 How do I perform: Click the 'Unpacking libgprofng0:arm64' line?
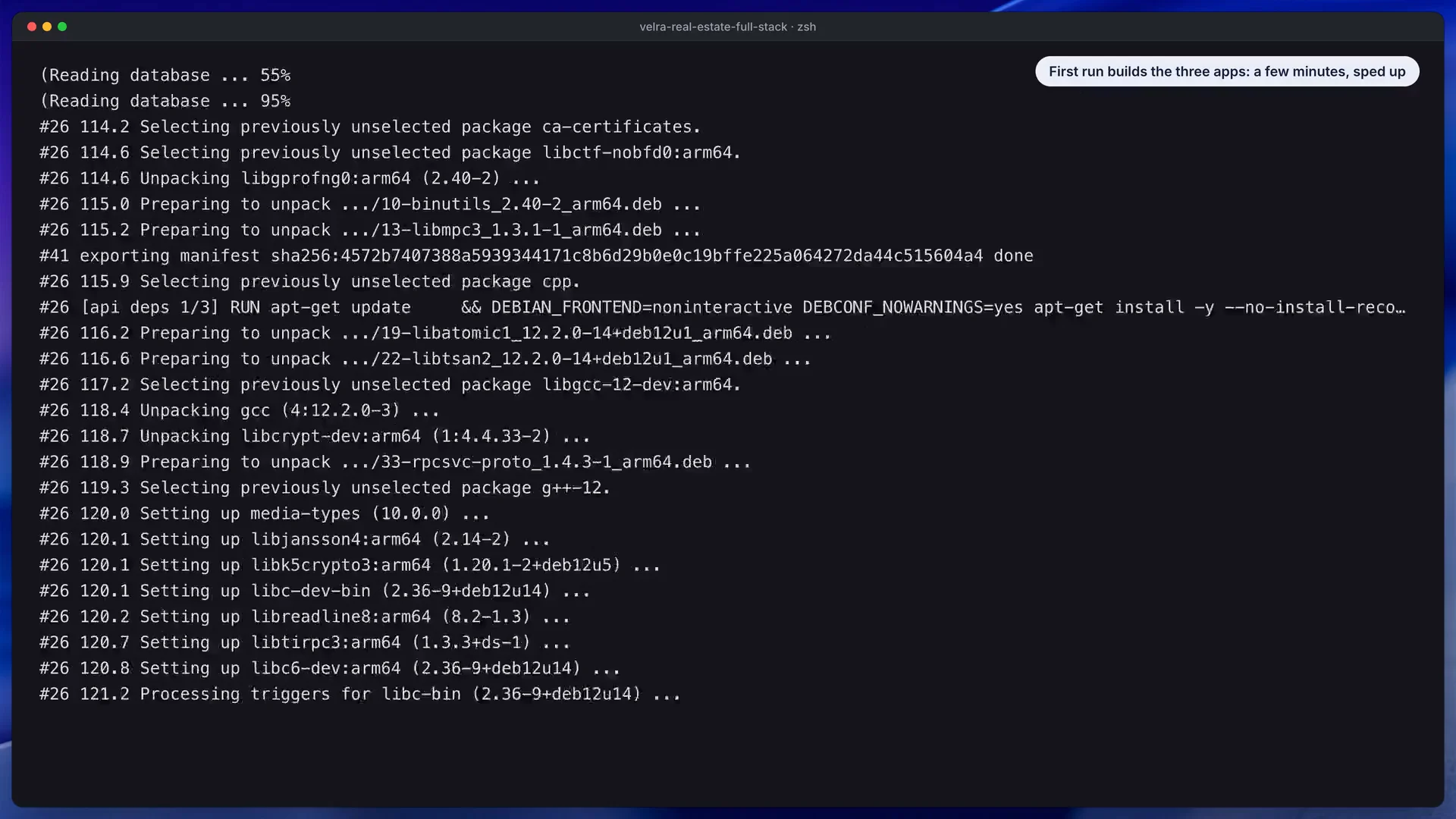pyautogui.click(x=290, y=178)
